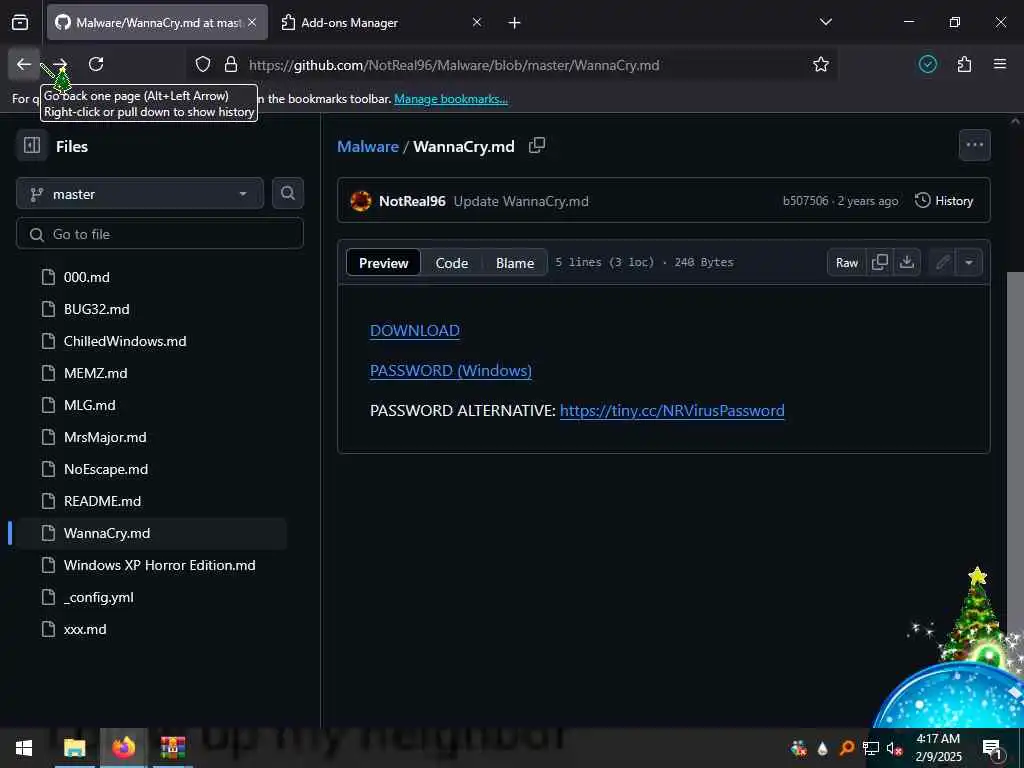Image resolution: width=1024 pixels, height=768 pixels.
Task: Switch to Code view
Action: pos(452,263)
